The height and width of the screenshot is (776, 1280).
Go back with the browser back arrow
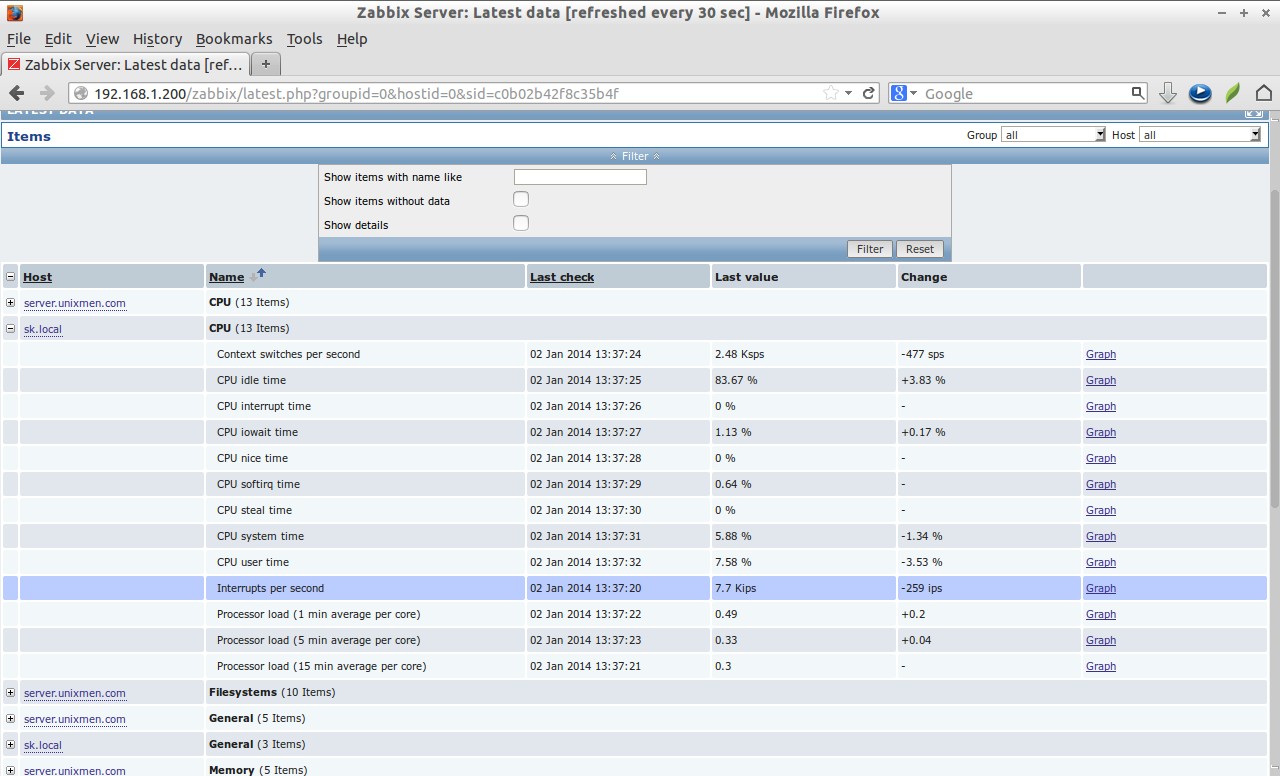click(x=17, y=93)
